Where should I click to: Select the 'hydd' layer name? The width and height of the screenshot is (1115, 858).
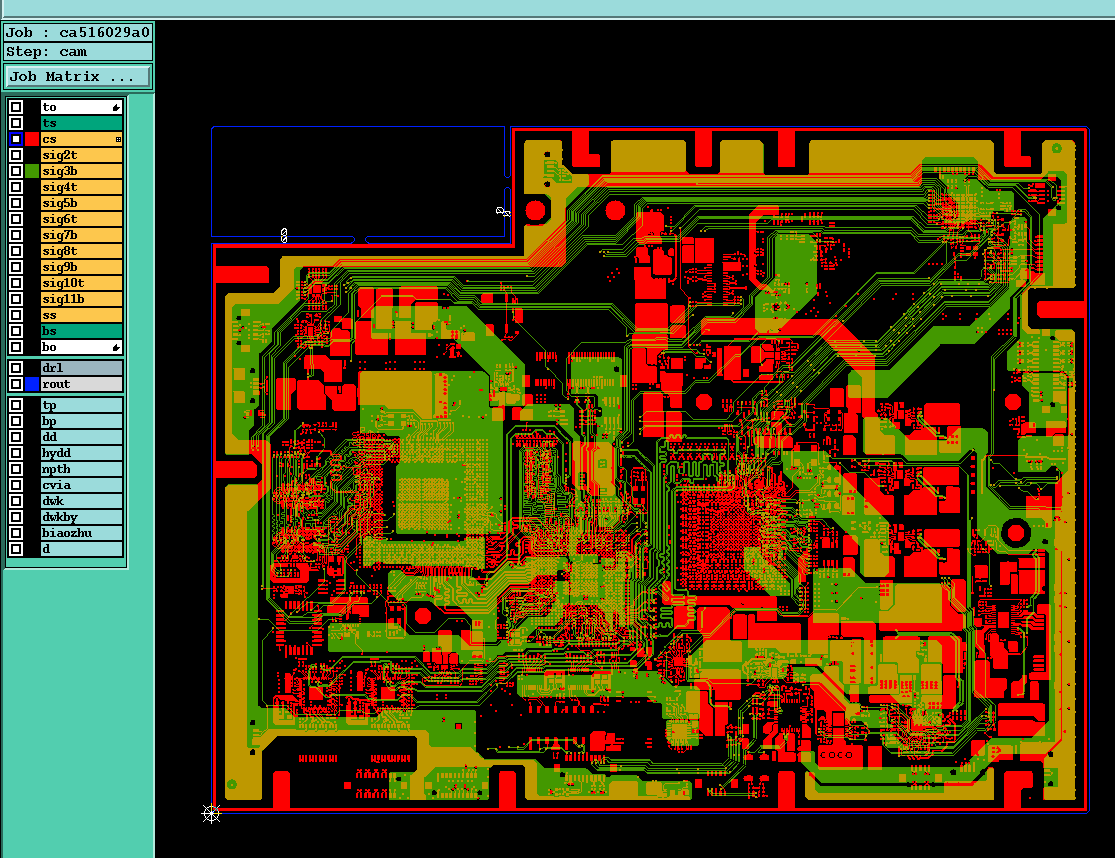click(x=82, y=454)
